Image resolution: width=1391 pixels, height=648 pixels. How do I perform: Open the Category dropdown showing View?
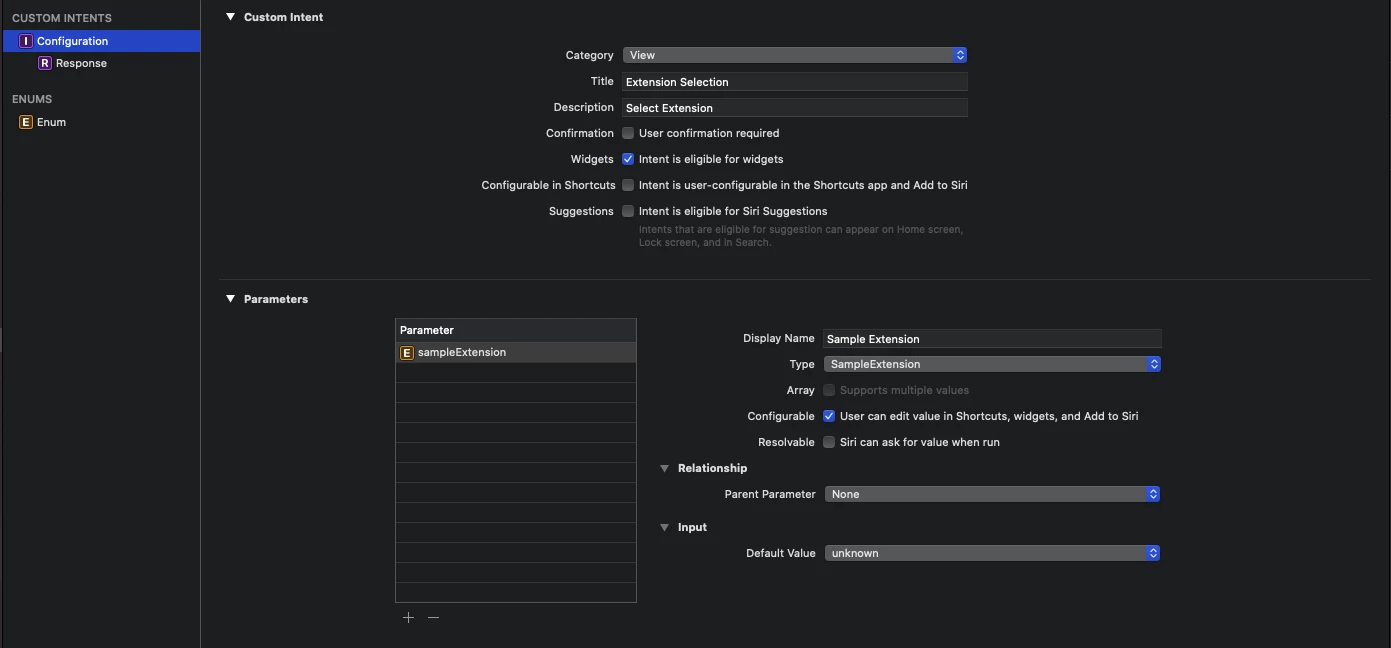coord(794,55)
